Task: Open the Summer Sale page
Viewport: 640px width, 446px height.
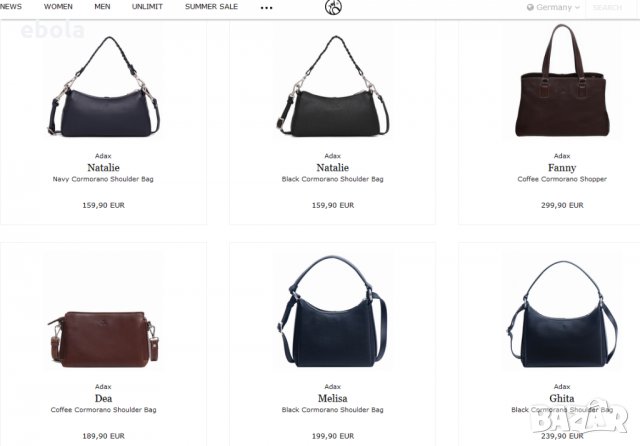Action: coord(211,7)
